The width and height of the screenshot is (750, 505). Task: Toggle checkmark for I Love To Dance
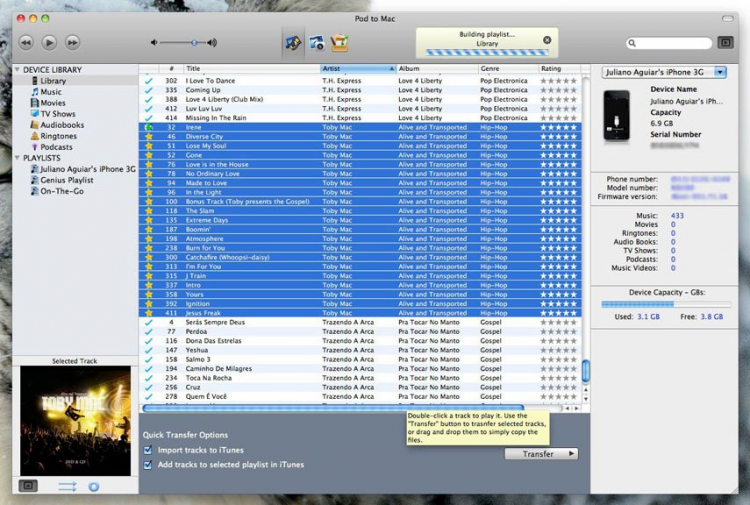(x=149, y=81)
